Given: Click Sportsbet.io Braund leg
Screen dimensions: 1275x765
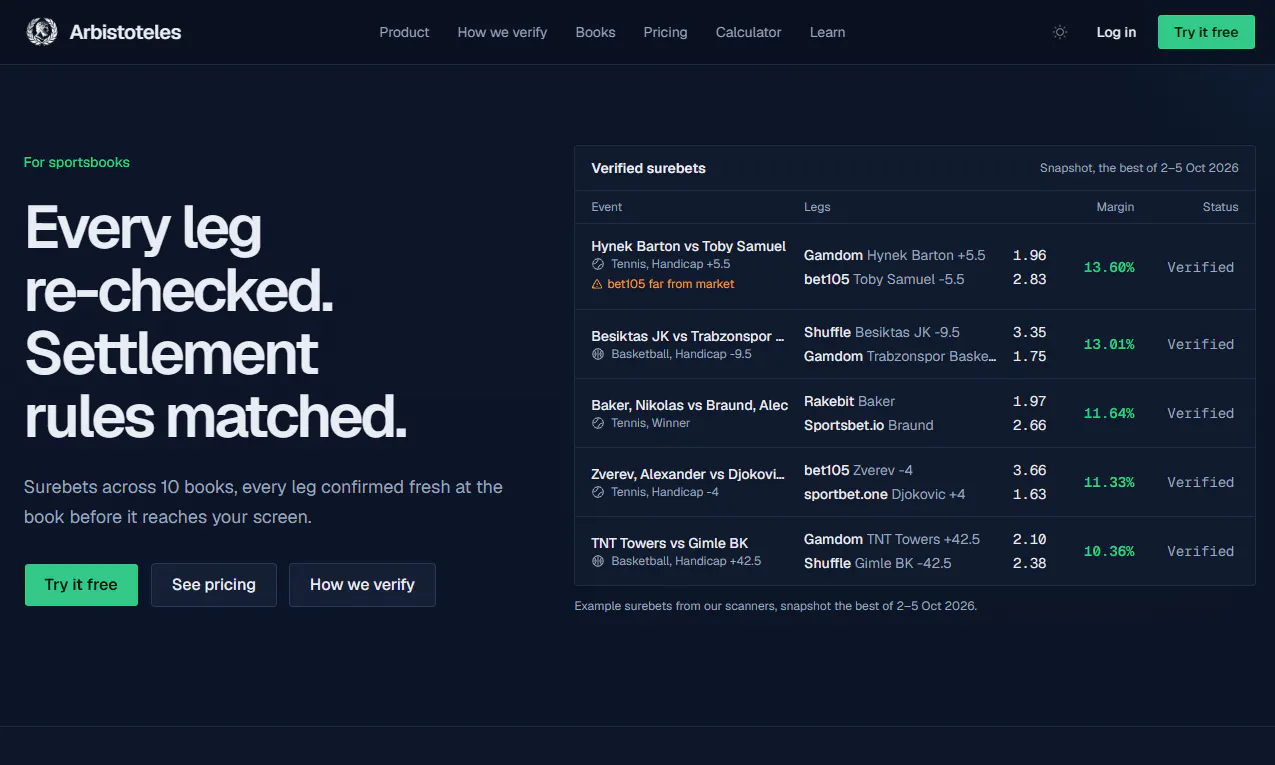Looking at the screenshot, I should [868, 425].
